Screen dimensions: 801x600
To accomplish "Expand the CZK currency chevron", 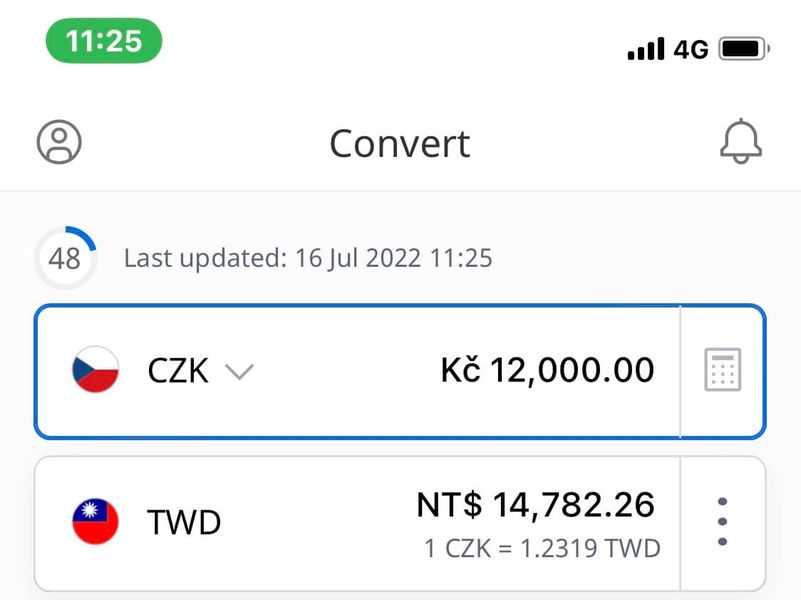I will click(x=239, y=372).
